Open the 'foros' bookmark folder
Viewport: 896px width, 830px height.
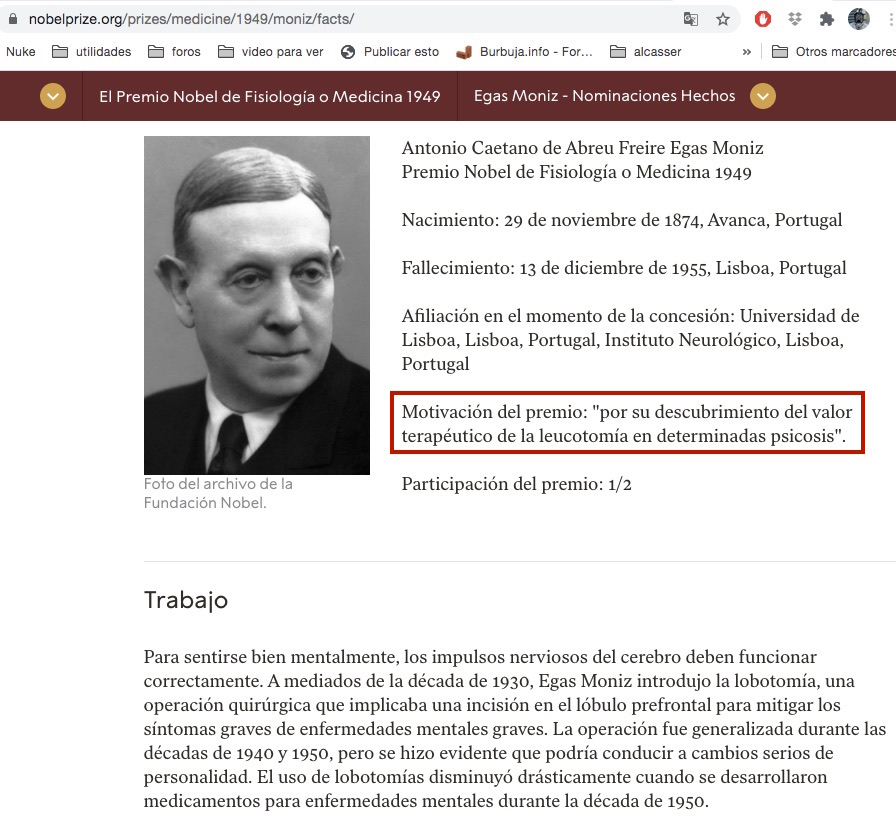(174, 52)
